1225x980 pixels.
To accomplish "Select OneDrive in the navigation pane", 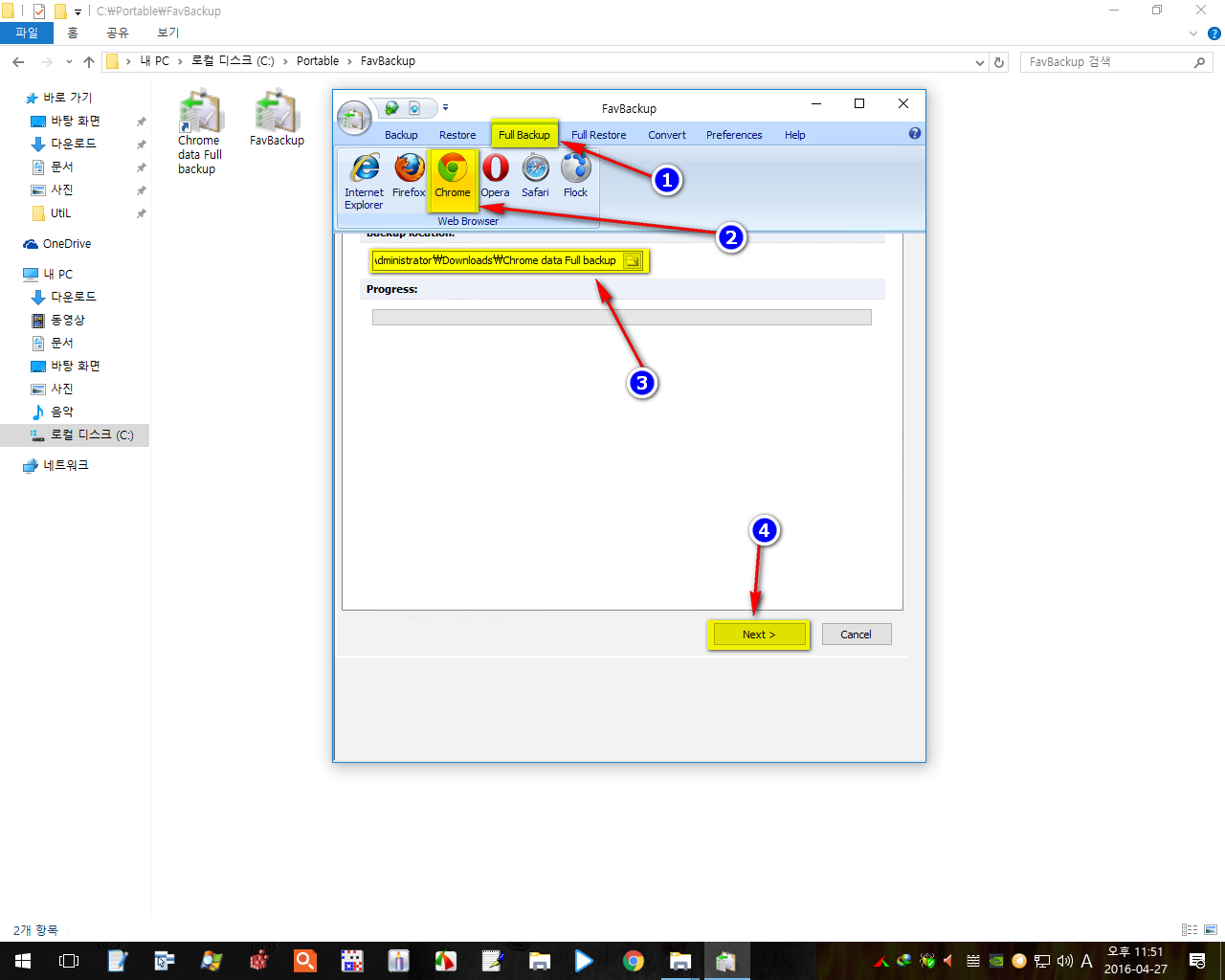I will point(67,243).
